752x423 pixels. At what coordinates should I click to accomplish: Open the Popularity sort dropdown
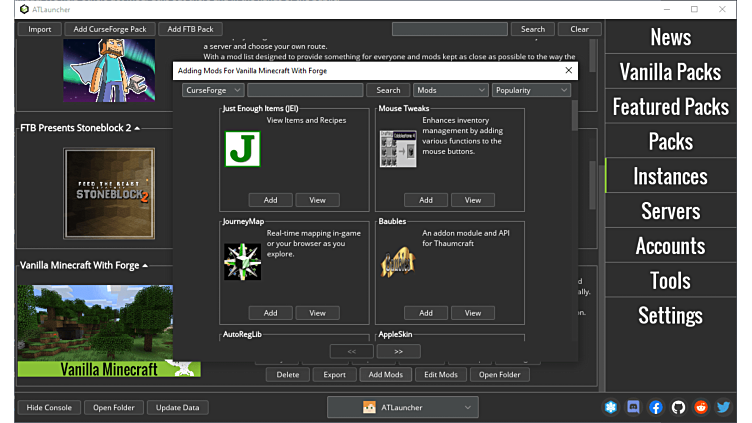point(531,90)
